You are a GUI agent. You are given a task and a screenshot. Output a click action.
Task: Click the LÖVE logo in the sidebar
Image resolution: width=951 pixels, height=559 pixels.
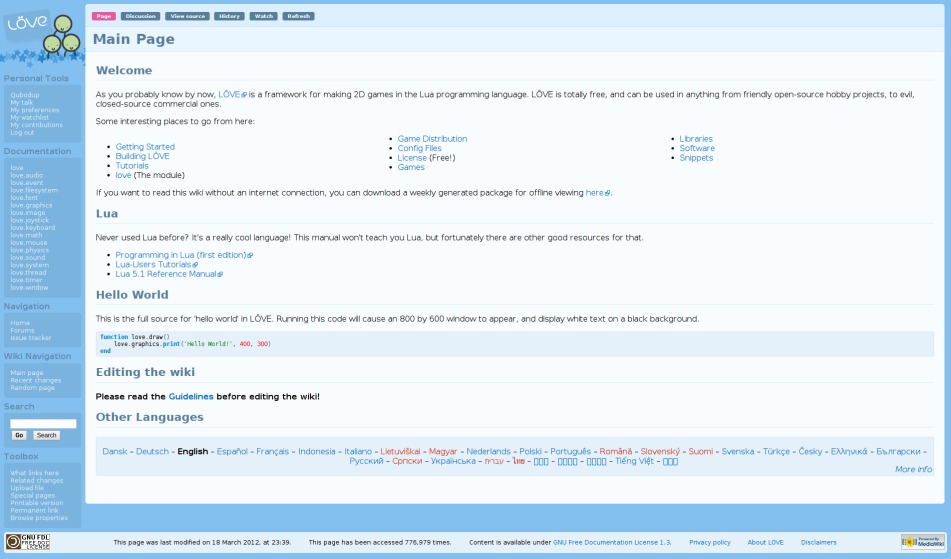[x=42, y=36]
